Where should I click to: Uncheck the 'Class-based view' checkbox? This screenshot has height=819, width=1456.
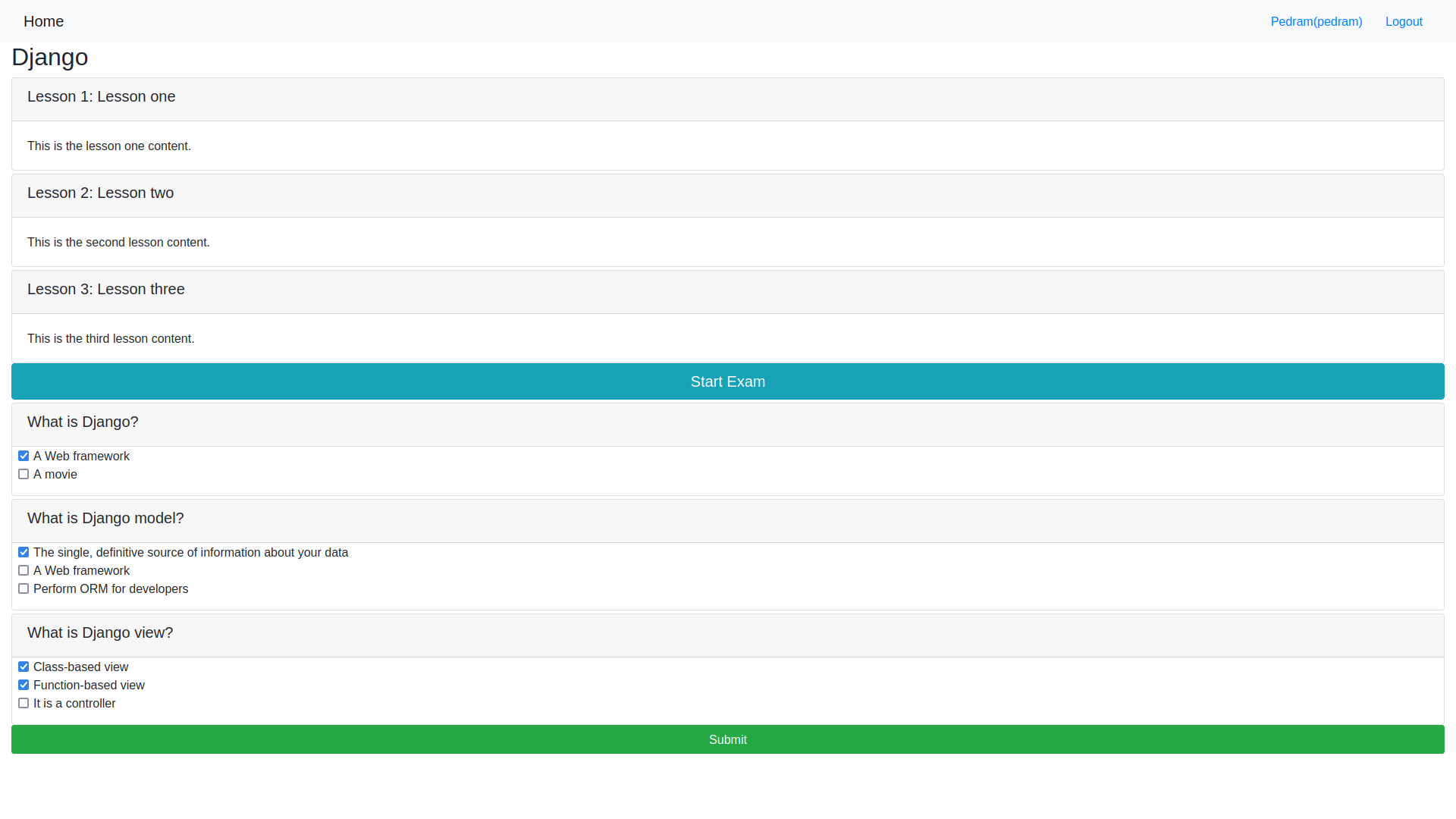coord(24,667)
